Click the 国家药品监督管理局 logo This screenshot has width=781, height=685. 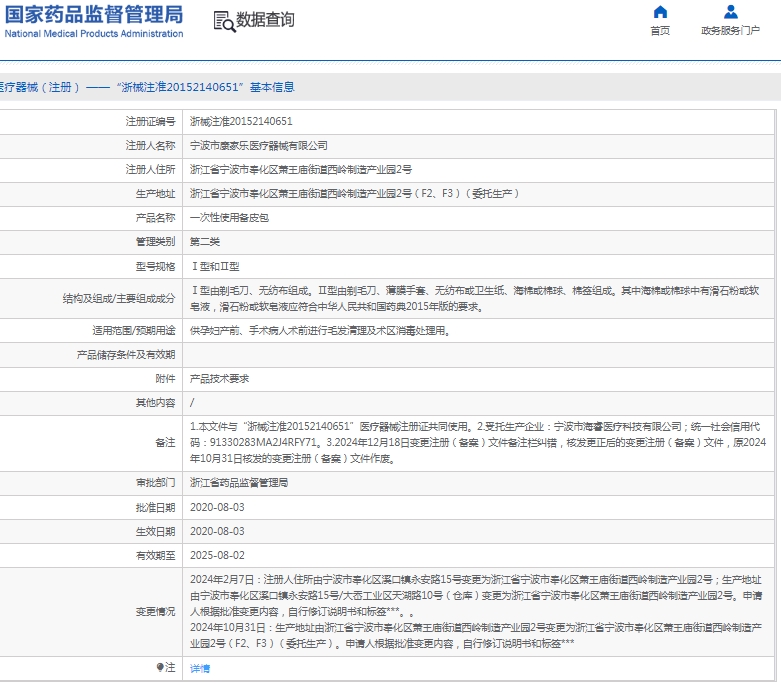tap(93, 14)
